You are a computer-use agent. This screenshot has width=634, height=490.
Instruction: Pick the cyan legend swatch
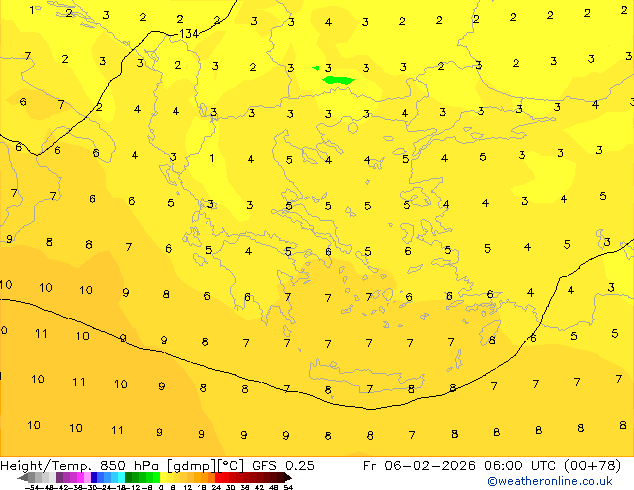click(x=121, y=477)
